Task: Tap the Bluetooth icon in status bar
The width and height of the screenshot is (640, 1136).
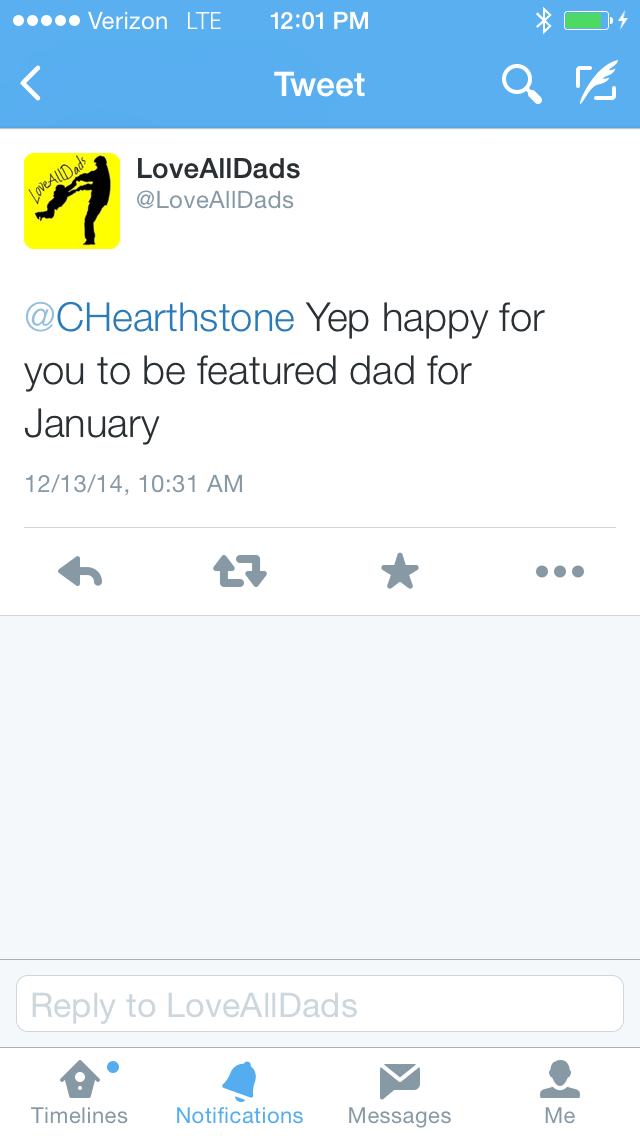Action: point(543,21)
